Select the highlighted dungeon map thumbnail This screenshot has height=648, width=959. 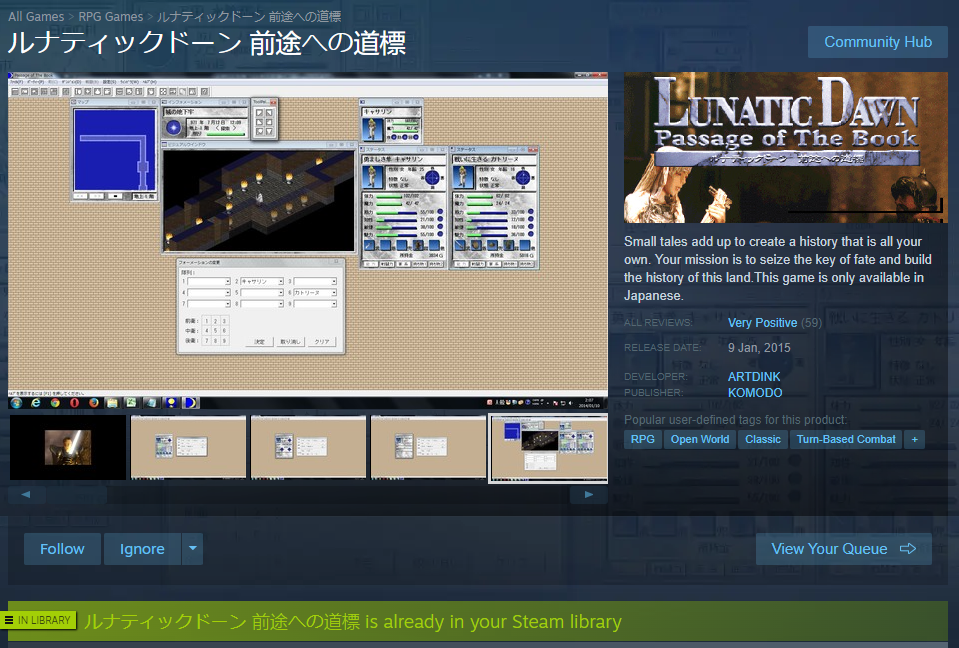click(x=549, y=448)
